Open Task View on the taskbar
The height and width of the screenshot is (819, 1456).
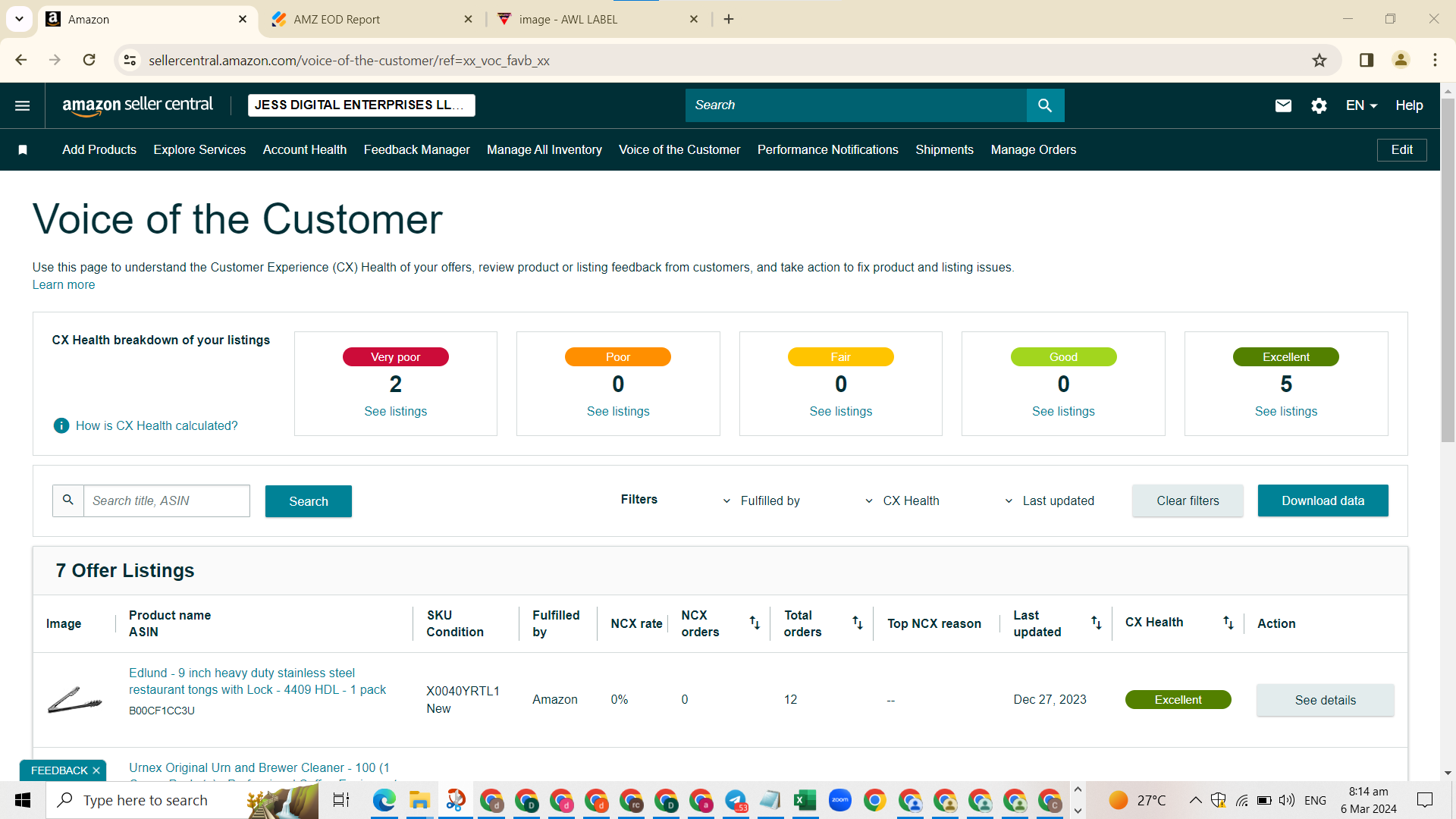point(341,800)
